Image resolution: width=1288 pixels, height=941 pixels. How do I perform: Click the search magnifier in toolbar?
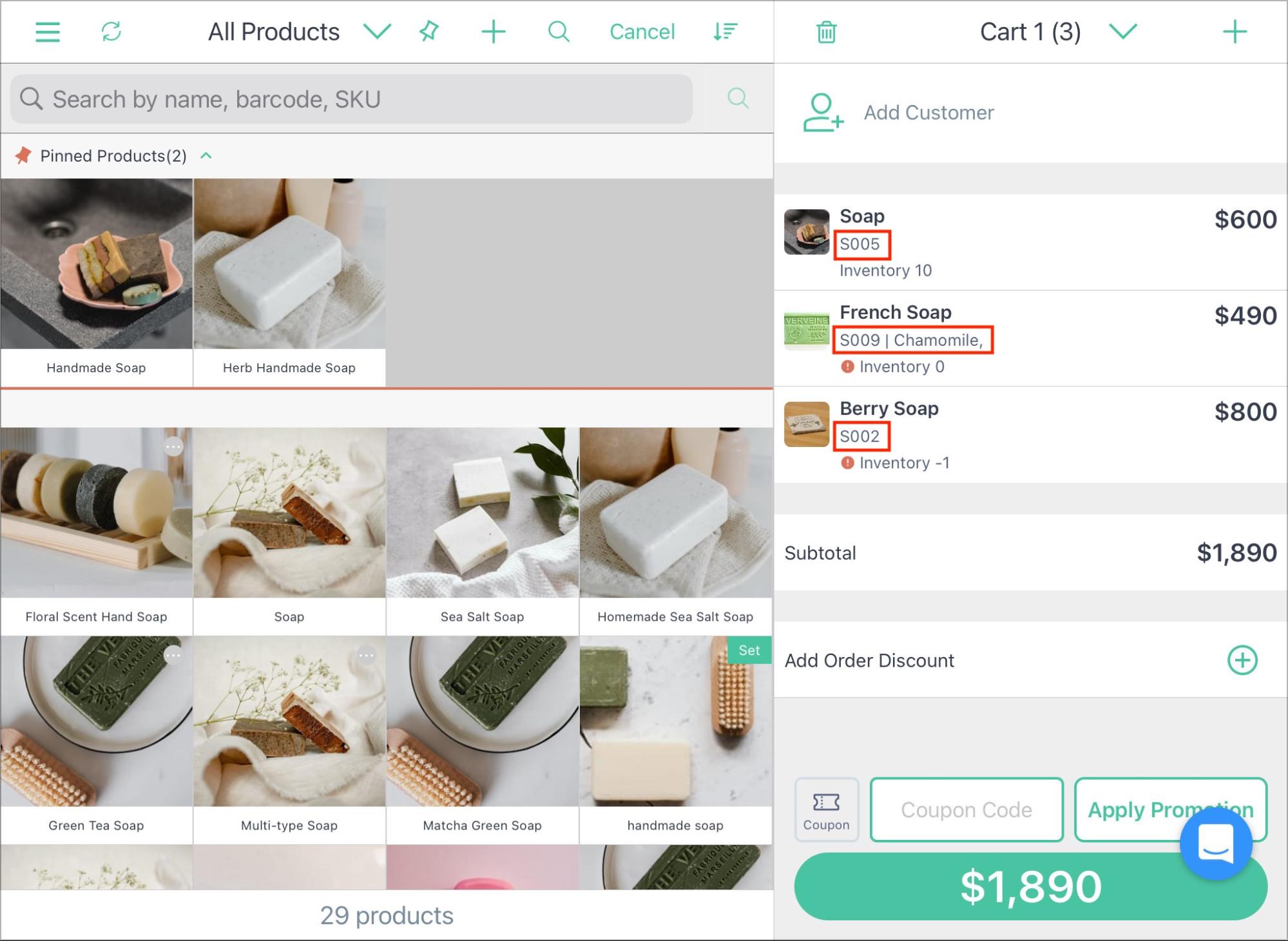[x=559, y=32]
